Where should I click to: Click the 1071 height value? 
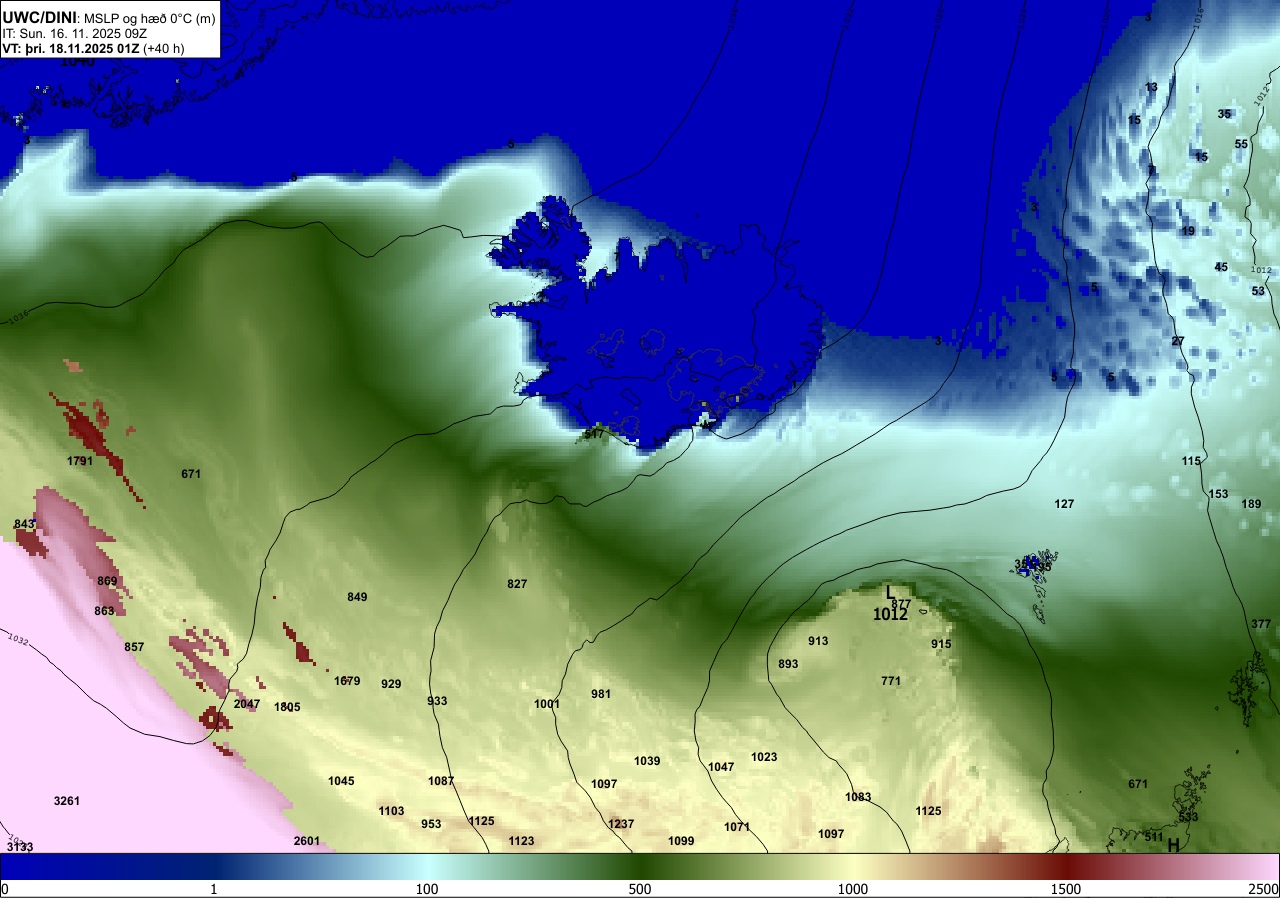737,827
